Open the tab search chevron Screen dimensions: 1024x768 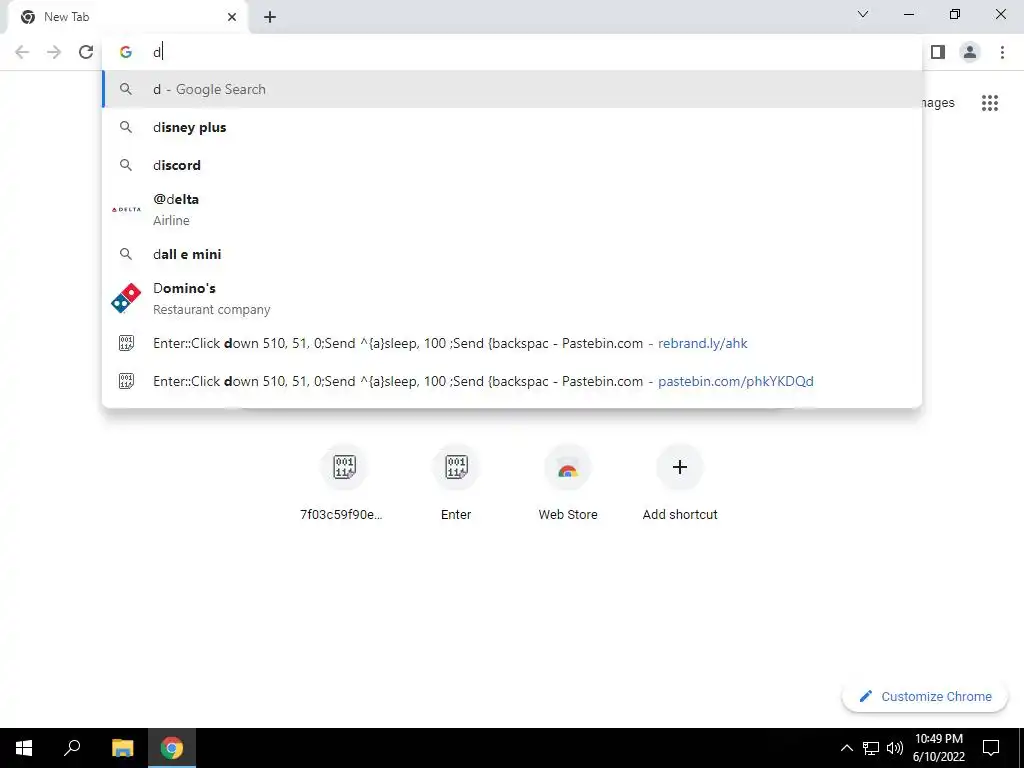(863, 14)
